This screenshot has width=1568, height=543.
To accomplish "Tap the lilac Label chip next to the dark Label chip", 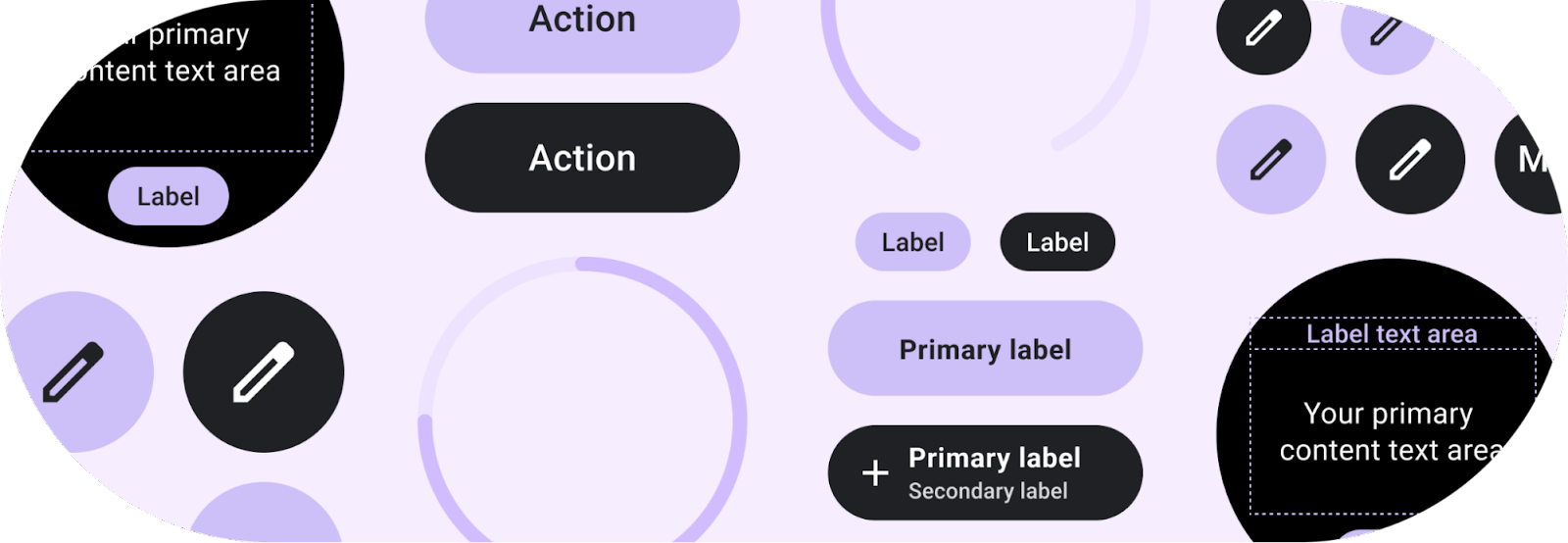I will tap(912, 242).
